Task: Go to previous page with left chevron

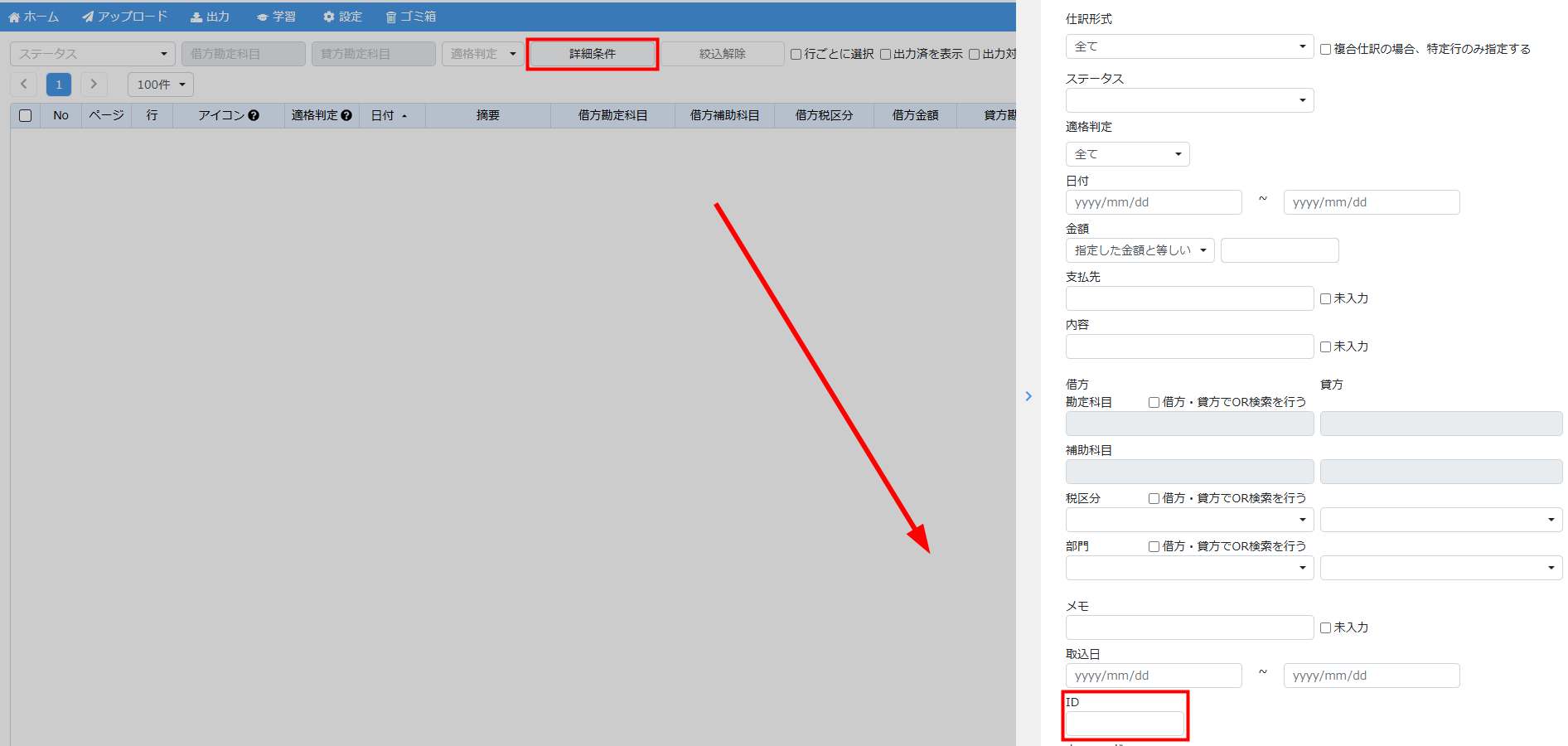Action: [x=24, y=85]
